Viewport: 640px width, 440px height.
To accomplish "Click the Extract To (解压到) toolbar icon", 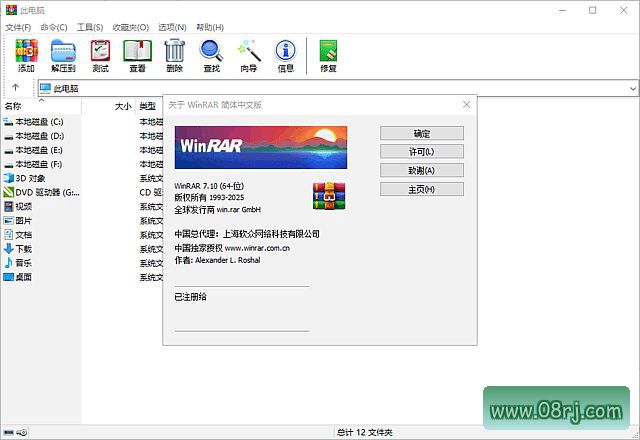I will (63, 51).
